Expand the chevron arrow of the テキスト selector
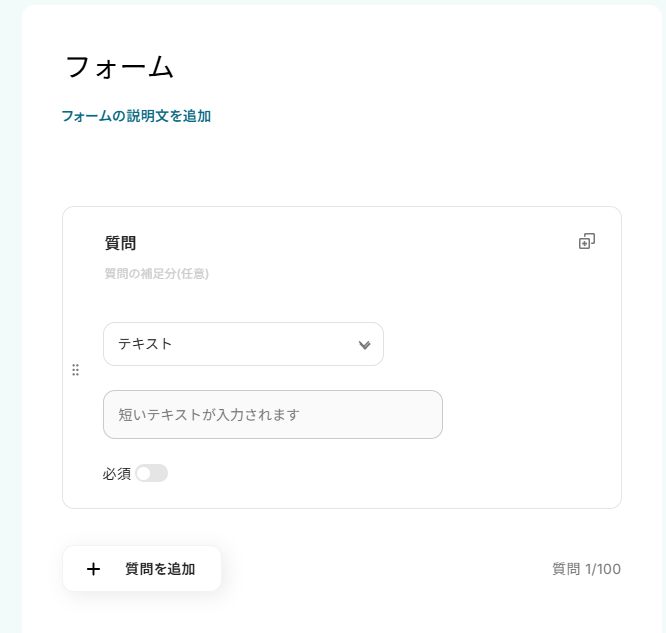Viewport: 666px width, 633px height. pos(364,345)
